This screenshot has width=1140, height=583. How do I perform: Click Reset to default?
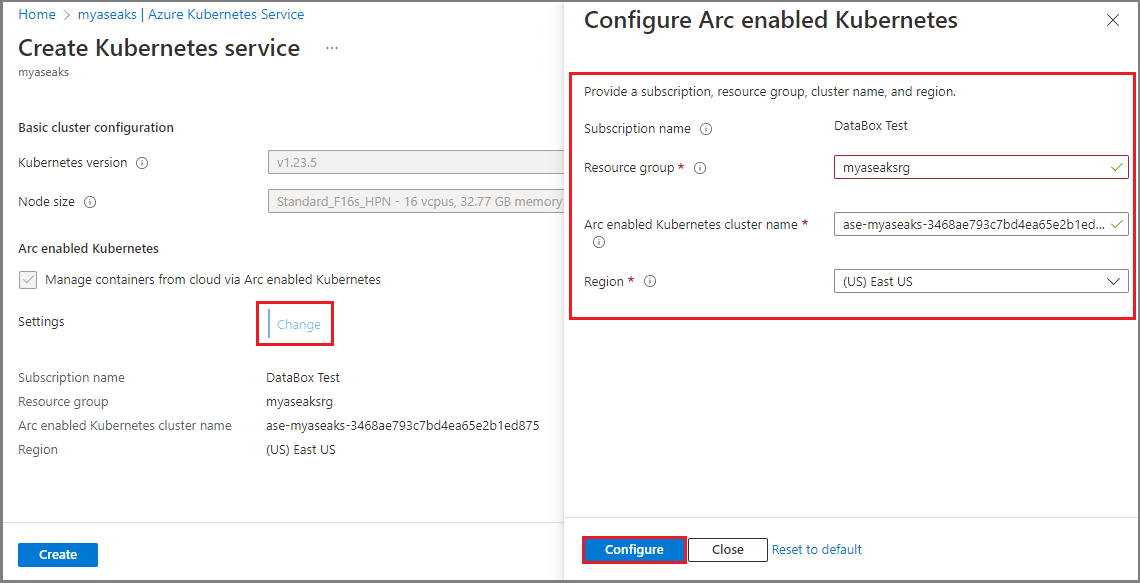[816, 549]
